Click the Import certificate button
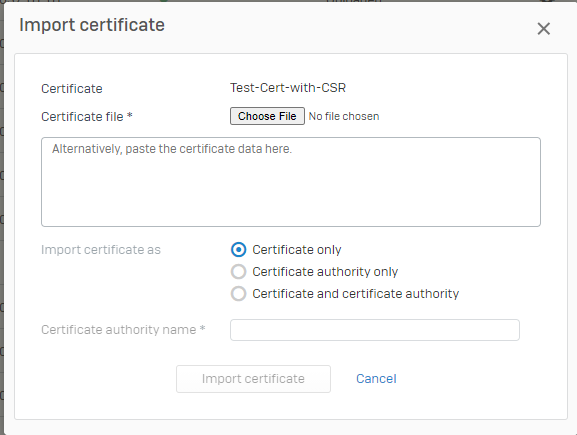Screen dimensions: 577x435 (x=253, y=379)
